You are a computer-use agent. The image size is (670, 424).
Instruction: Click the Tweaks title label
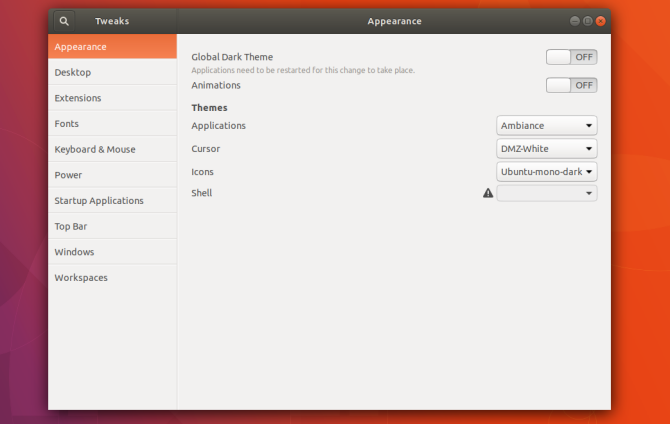pyautogui.click(x=112, y=21)
